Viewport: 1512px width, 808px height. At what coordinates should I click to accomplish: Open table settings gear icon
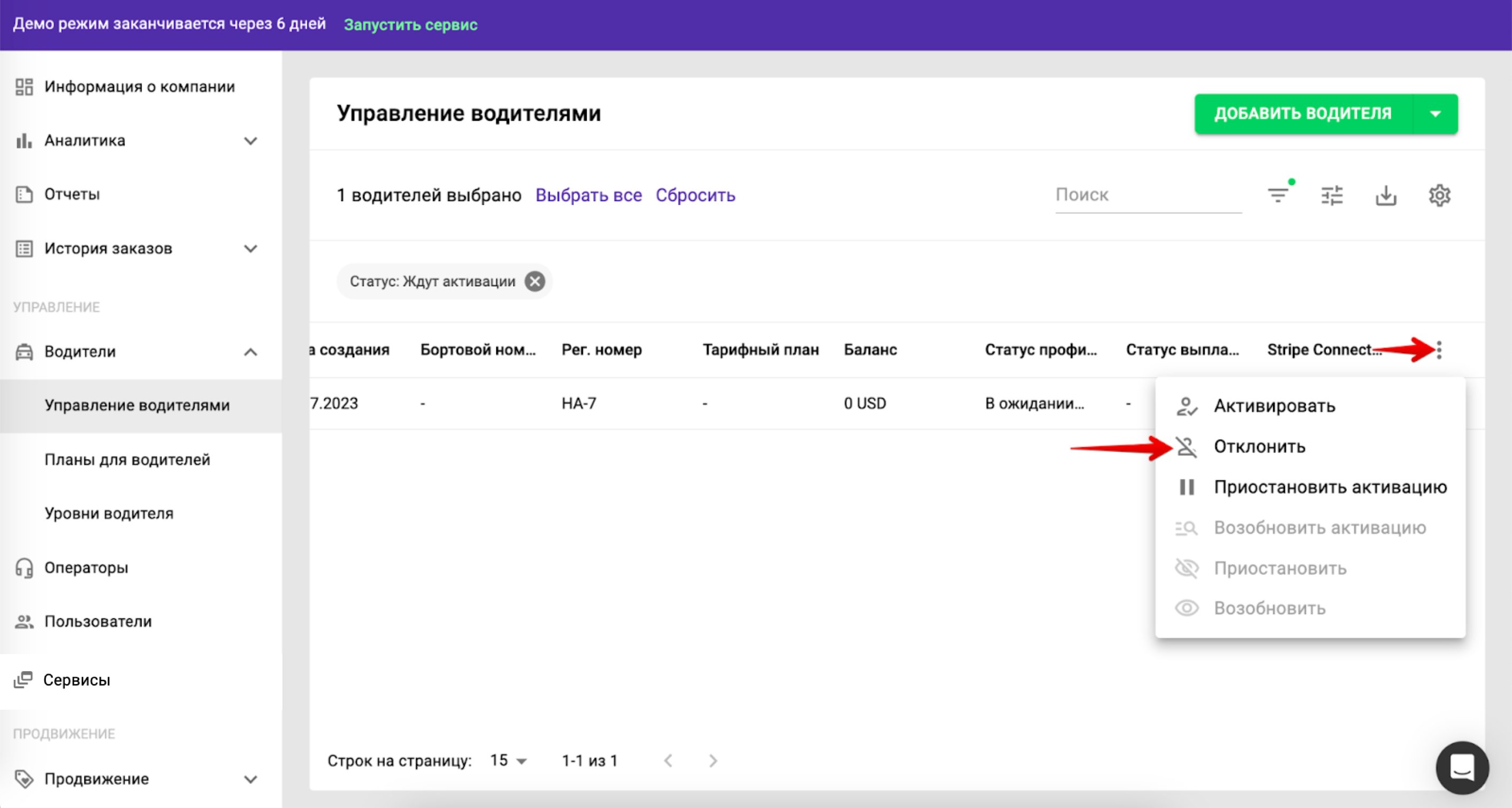click(1439, 195)
